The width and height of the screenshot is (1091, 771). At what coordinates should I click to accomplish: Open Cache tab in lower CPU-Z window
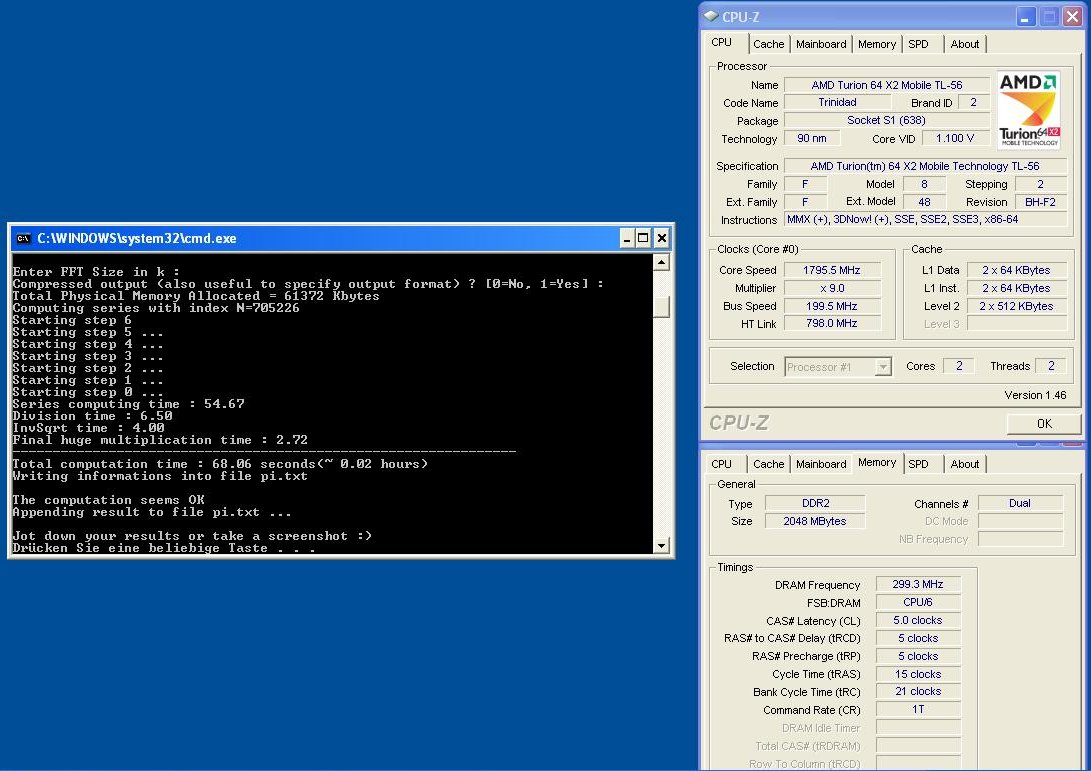click(x=768, y=464)
